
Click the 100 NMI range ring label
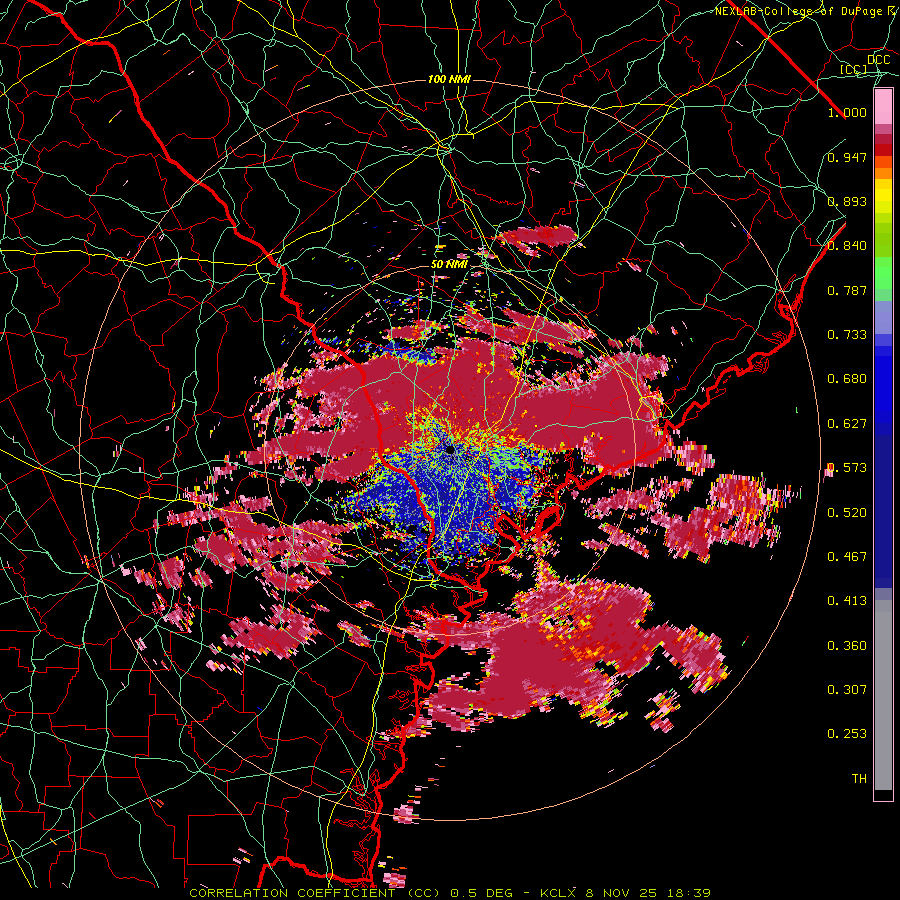pyautogui.click(x=449, y=79)
